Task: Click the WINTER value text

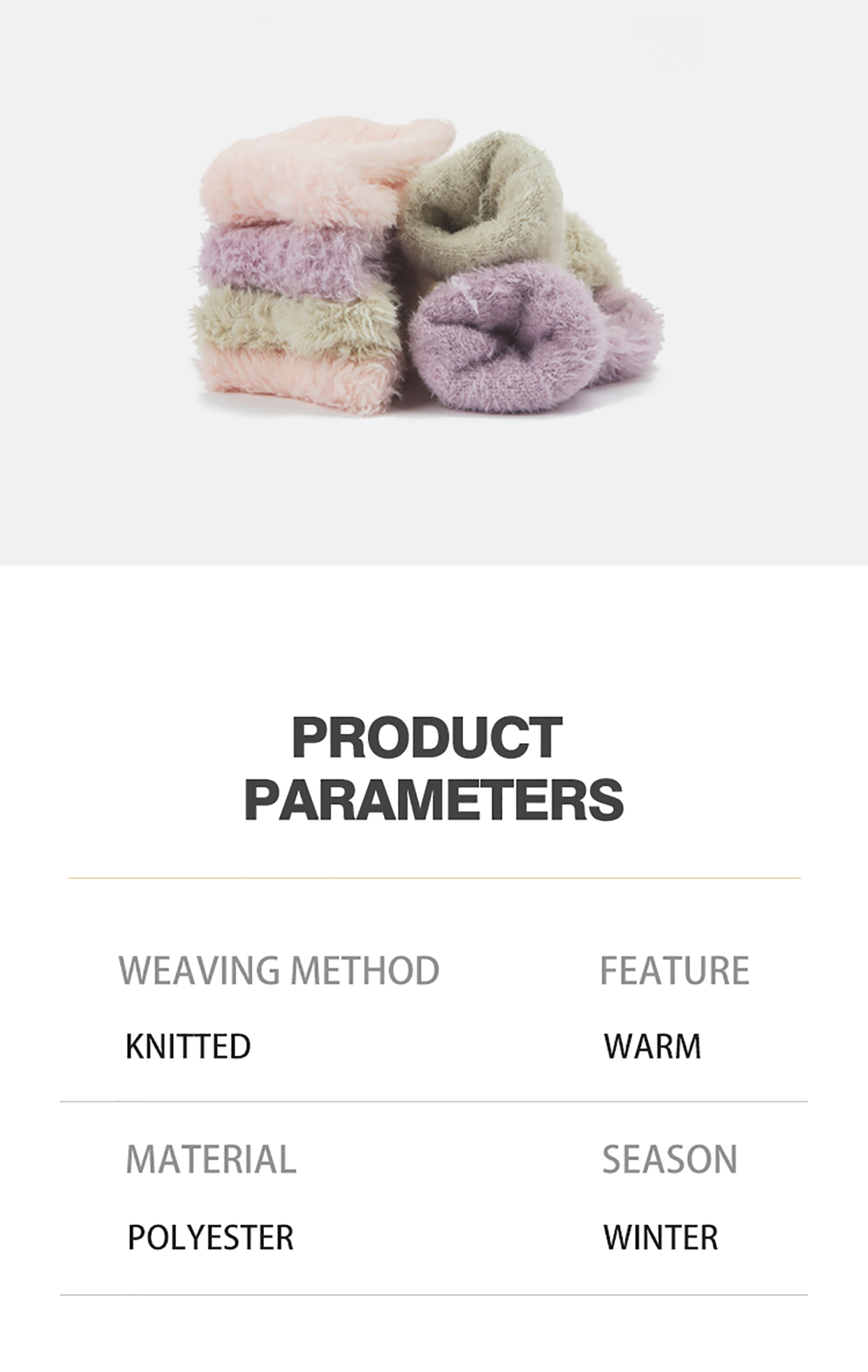Action: pos(660,1237)
